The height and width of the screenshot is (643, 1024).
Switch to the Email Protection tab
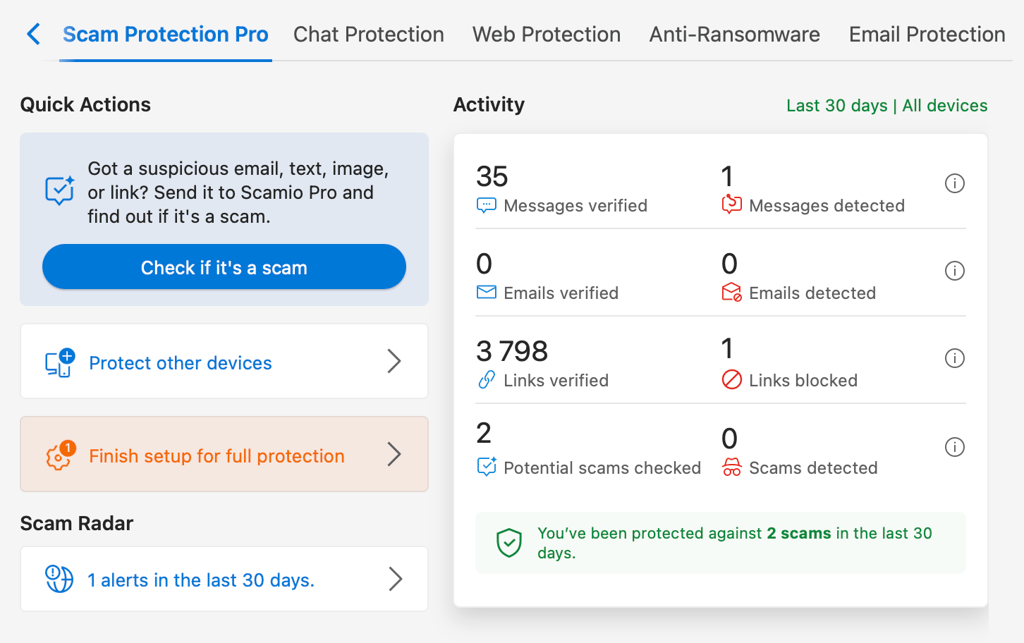[927, 34]
